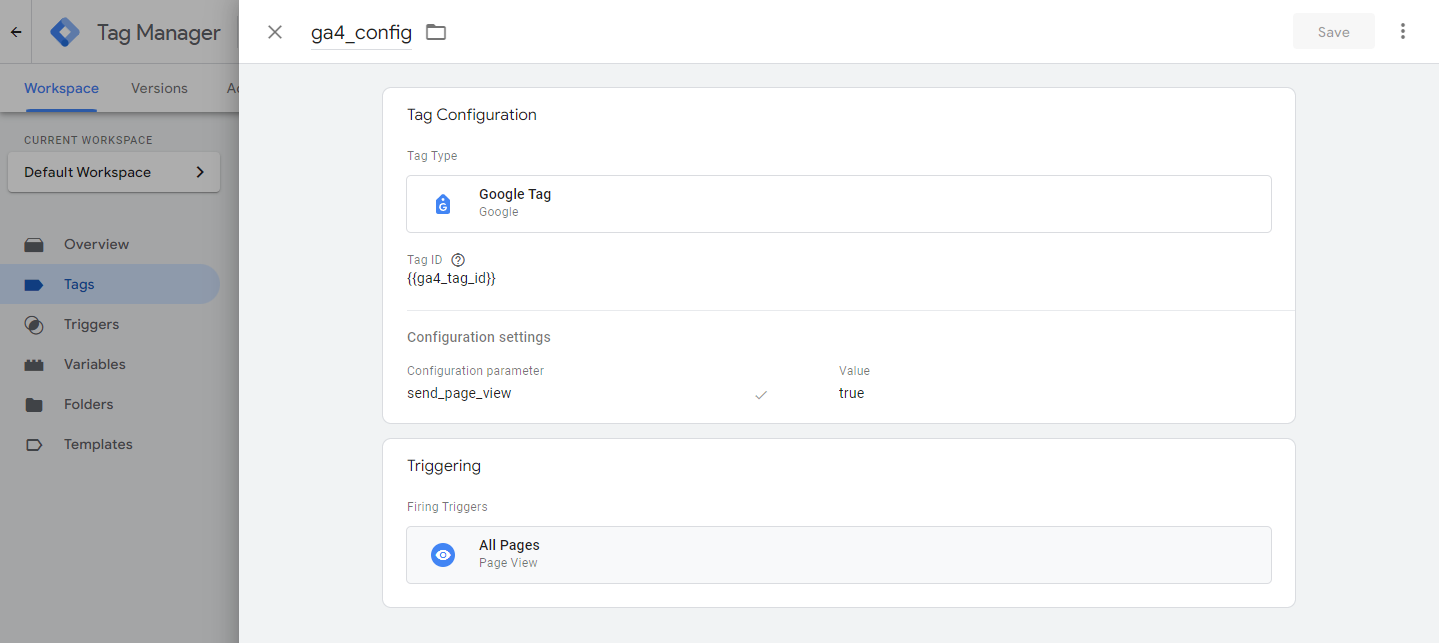Select Tags in the left navigation

pyautogui.click(x=79, y=284)
